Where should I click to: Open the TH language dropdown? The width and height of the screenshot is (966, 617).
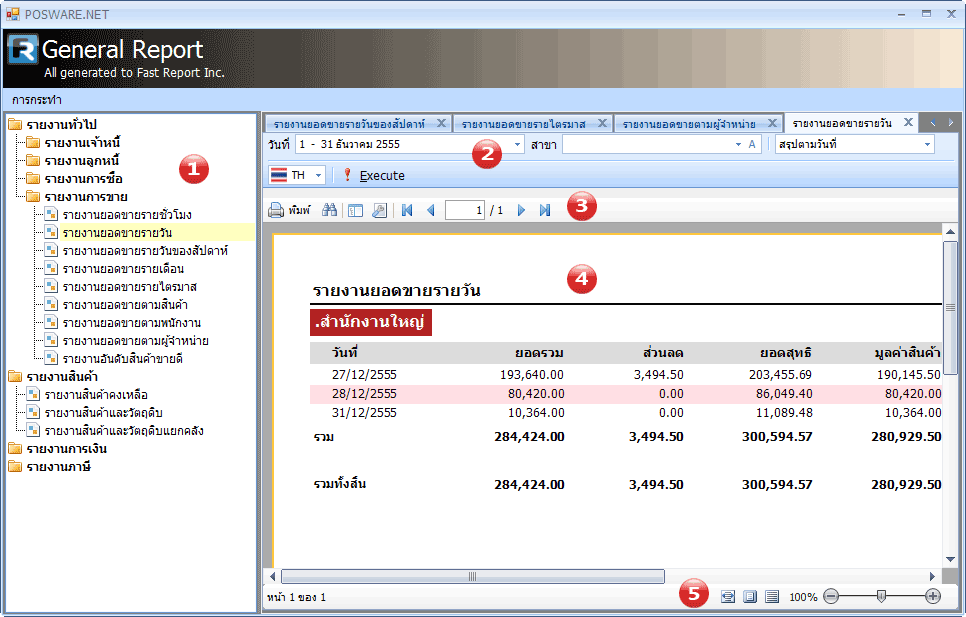point(319,175)
